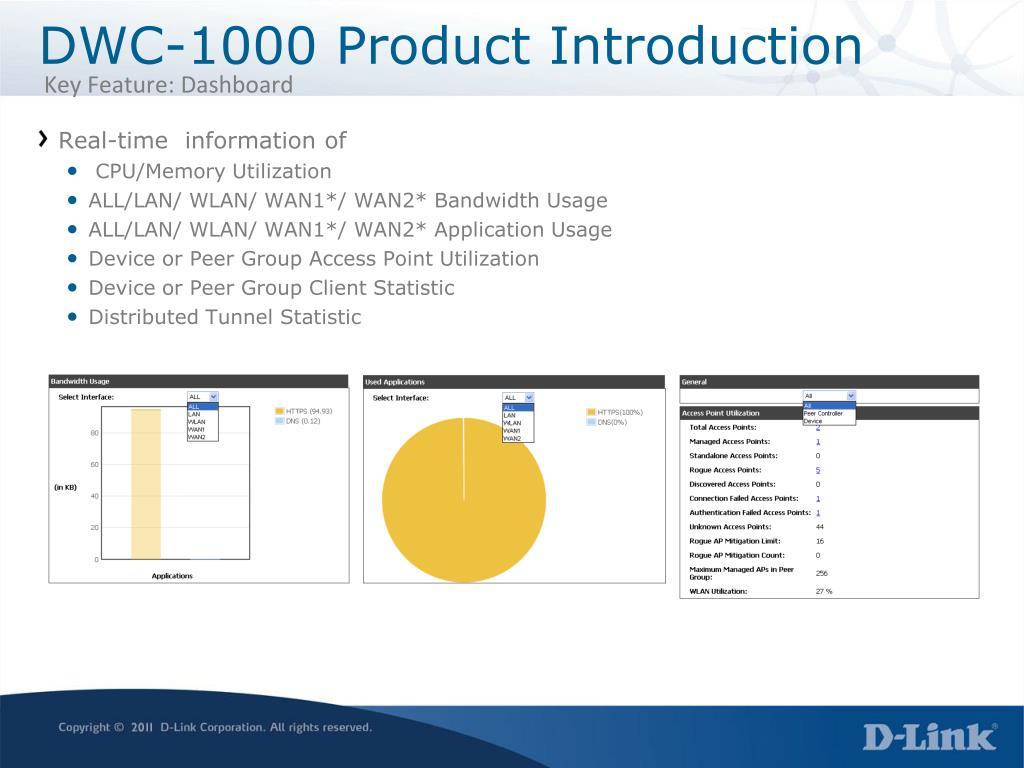Choose WAN2 in Used Applications interface list

(x=518, y=439)
